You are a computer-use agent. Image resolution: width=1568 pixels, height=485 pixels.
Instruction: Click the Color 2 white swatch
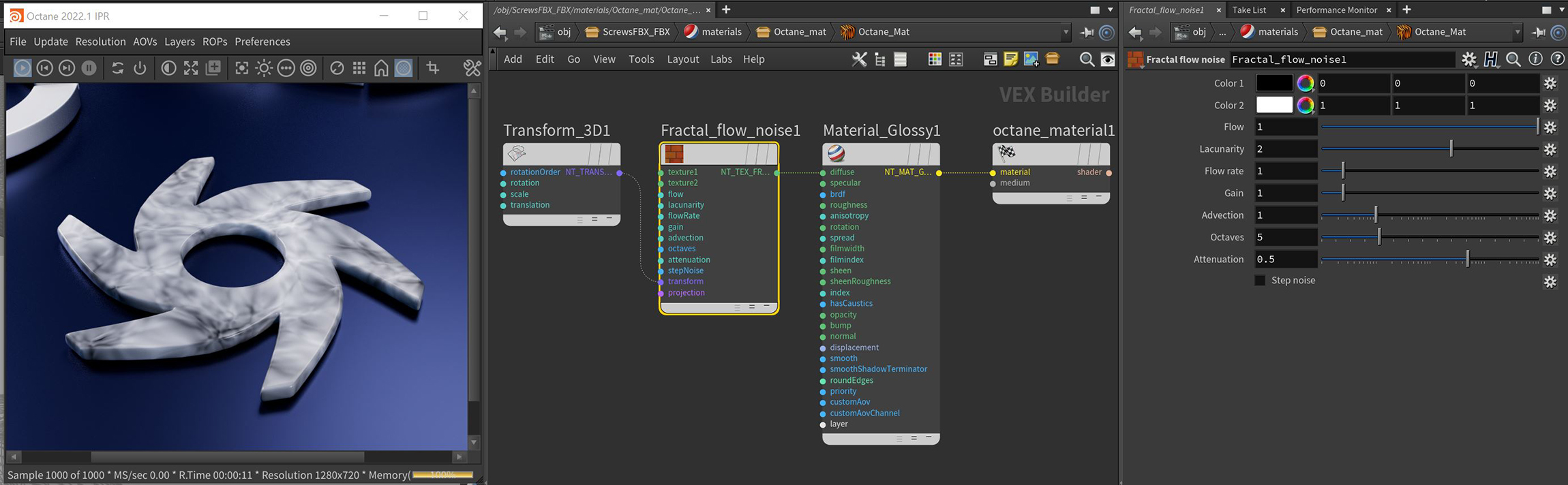pos(1273,105)
